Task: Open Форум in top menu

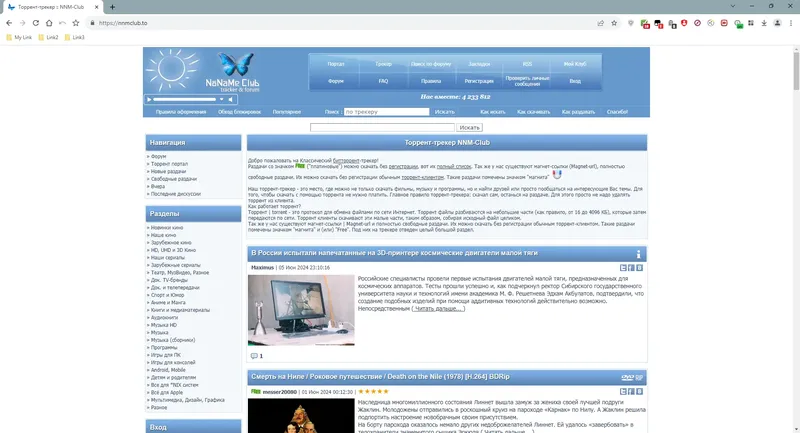Action: click(336, 81)
